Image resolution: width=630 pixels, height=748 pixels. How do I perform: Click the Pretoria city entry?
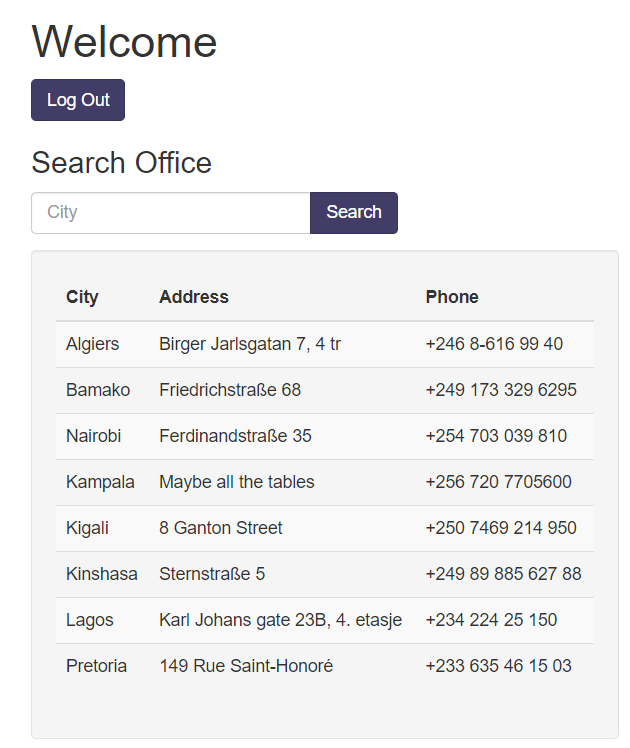96,666
